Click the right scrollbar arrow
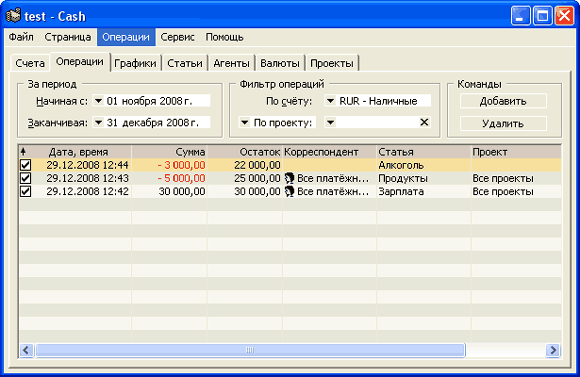The image size is (580, 377). point(553,350)
